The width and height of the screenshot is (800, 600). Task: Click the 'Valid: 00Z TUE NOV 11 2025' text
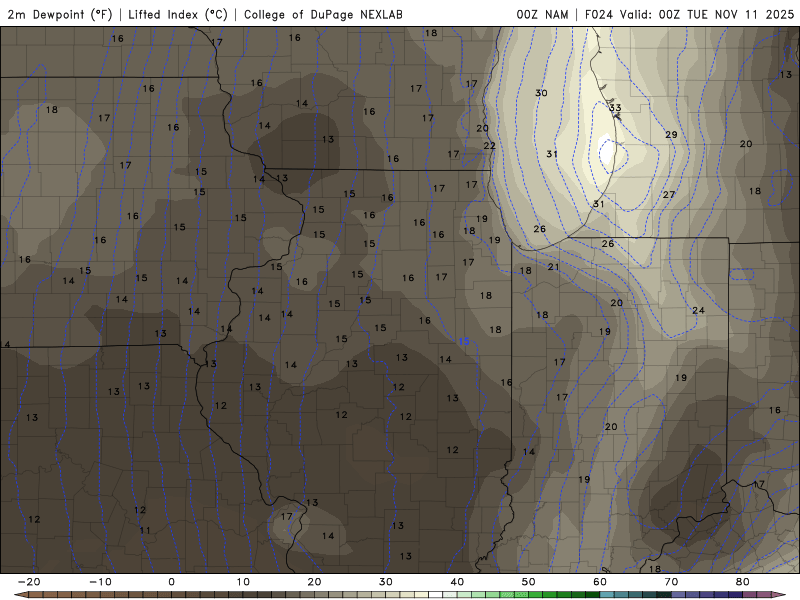click(707, 15)
